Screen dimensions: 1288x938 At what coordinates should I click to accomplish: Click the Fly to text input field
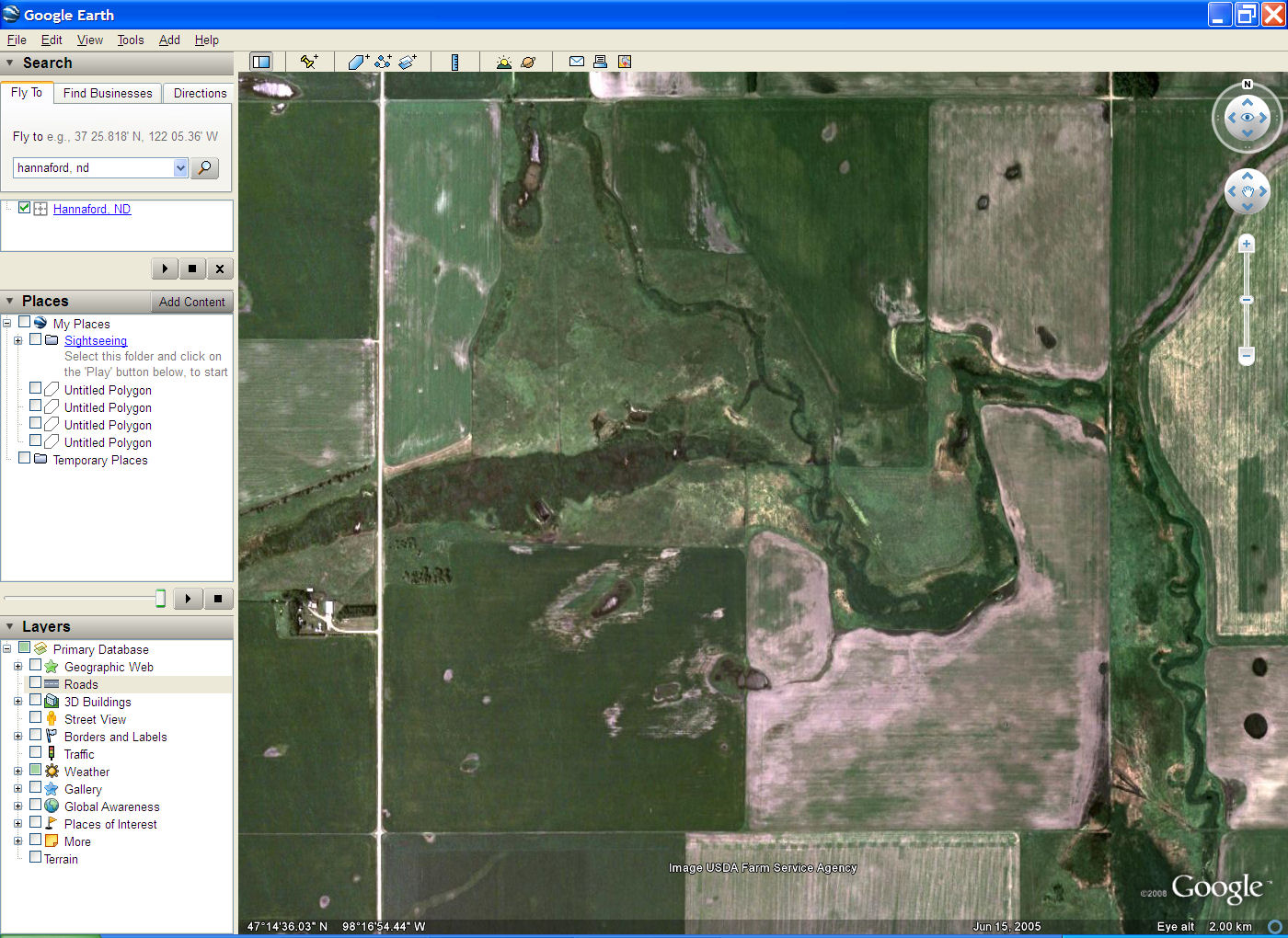(94, 168)
